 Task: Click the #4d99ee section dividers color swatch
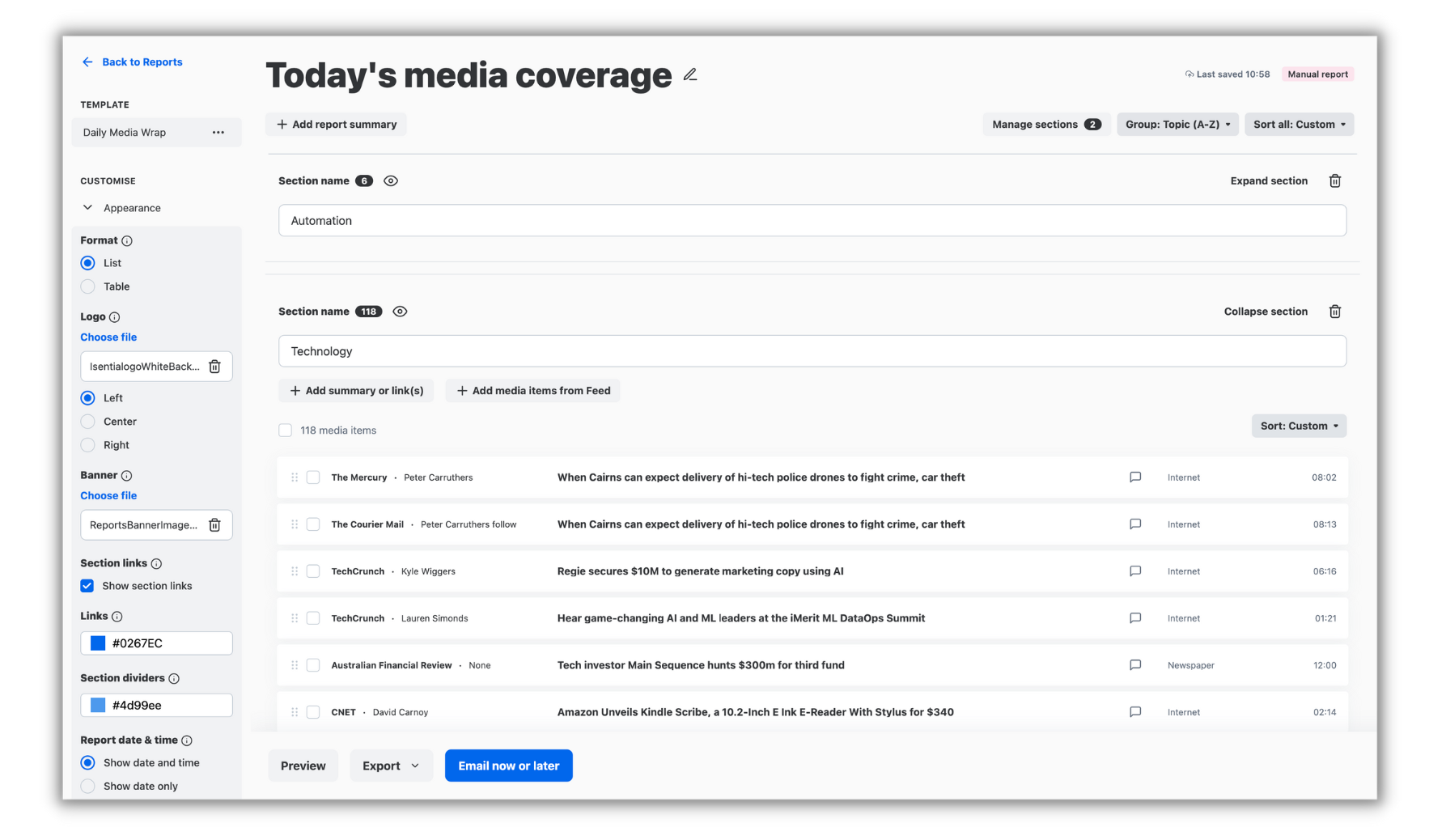tap(98, 706)
